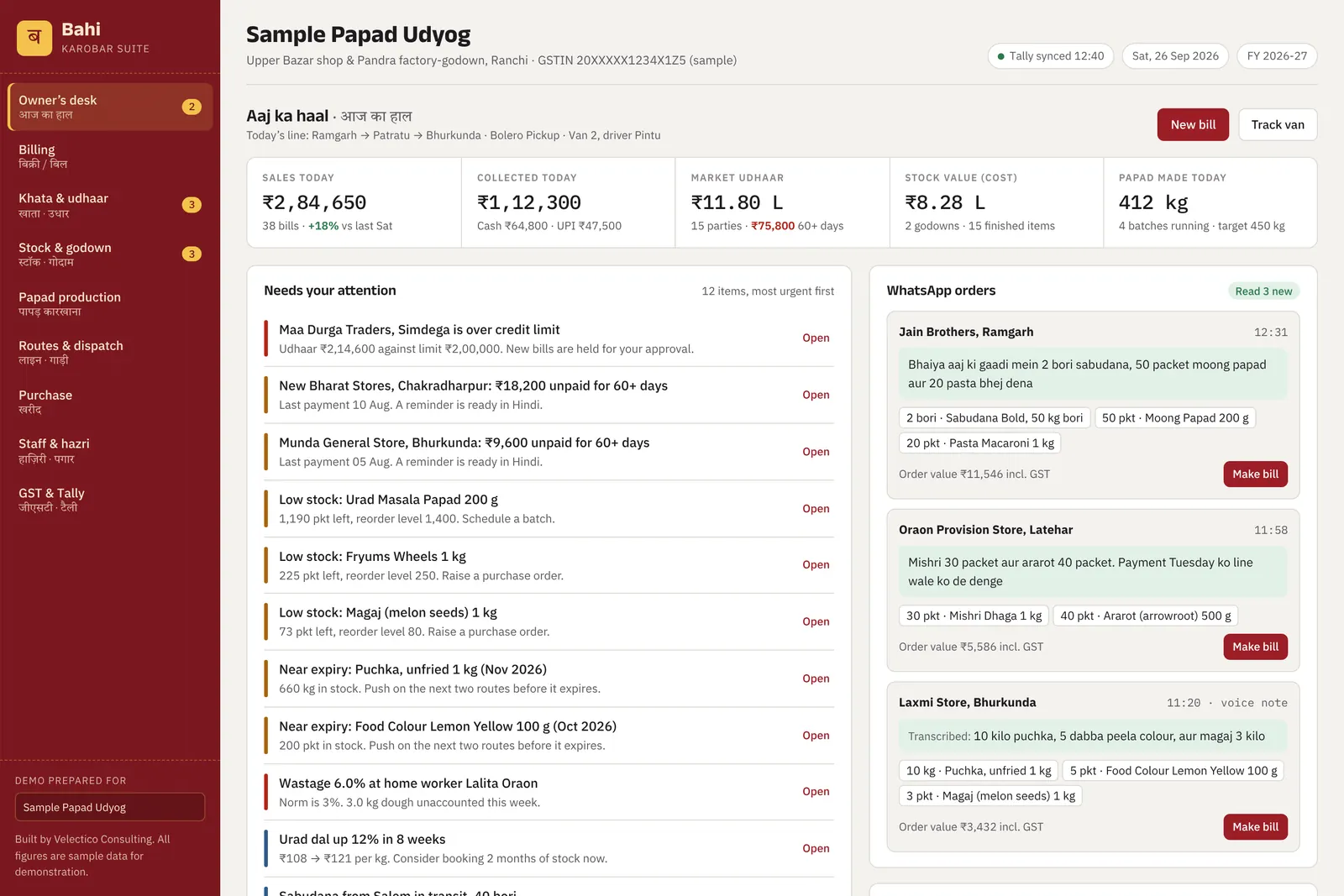Make bill for Laxmi Store Bhurkunda order
This screenshot has height=896, width=1344.
1255,827
